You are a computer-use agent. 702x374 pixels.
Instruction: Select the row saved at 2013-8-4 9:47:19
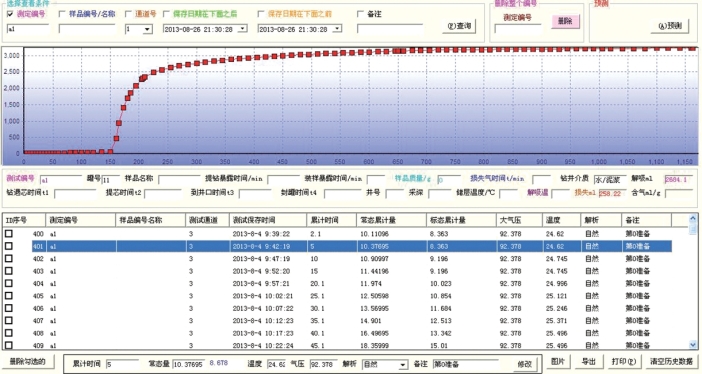tap(338, 258)
